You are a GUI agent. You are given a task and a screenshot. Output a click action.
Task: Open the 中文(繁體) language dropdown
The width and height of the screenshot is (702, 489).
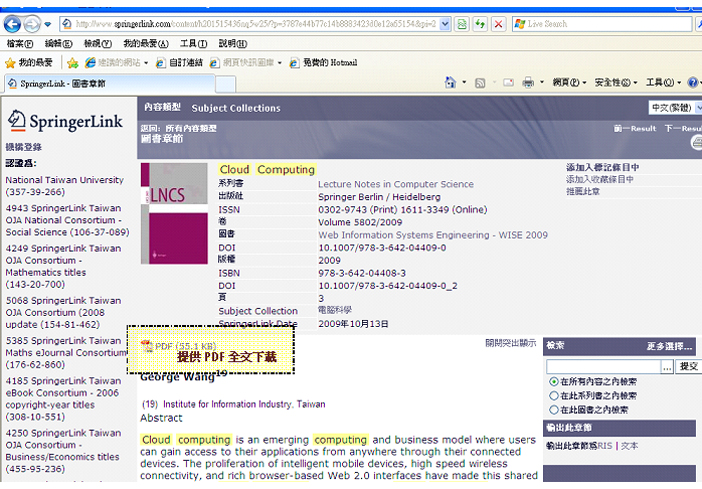pyautogui.click(x=675, y=107)
